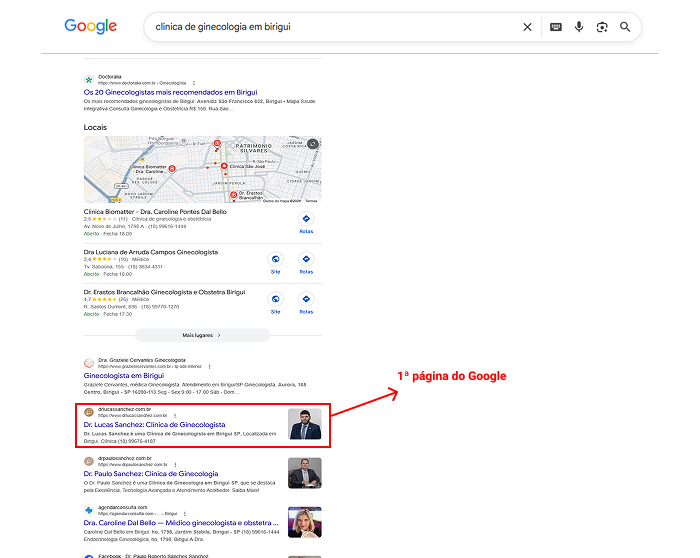Open the Dr. Lucas Sanchez photo thumbnail
700x558 pixels.
305,424
